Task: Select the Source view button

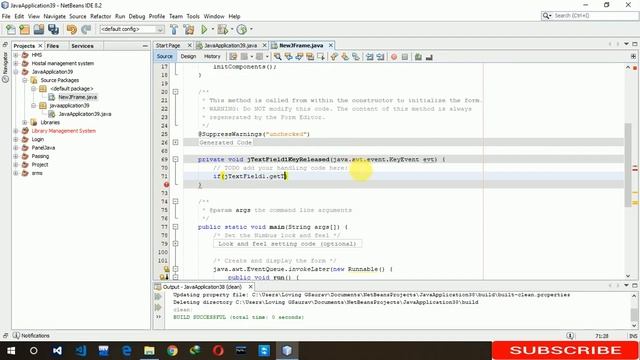Action: tap(164, 57)
